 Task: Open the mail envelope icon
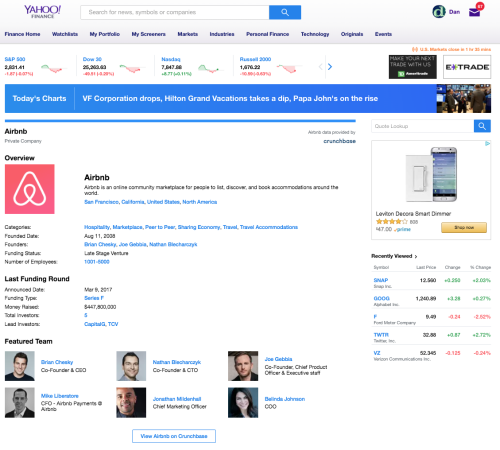click(x=474, y=12)
